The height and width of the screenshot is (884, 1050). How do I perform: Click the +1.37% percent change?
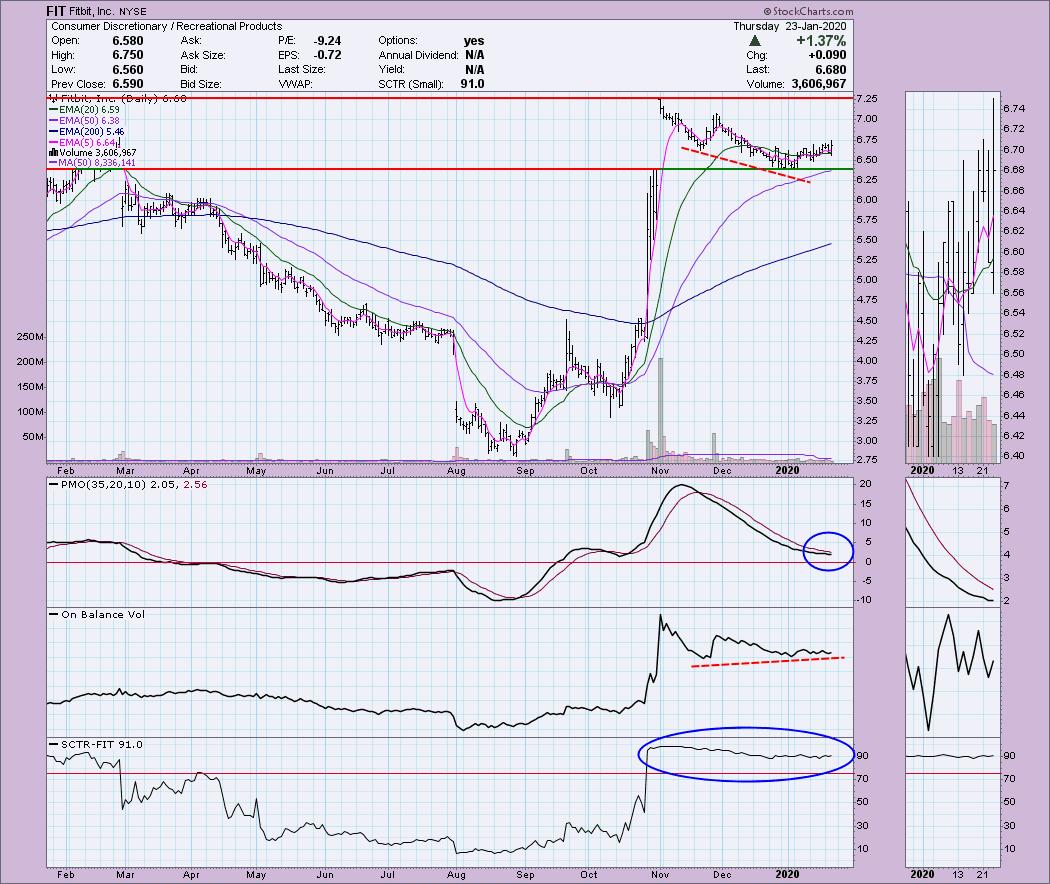pyautogui.click(x=821, y=41)
